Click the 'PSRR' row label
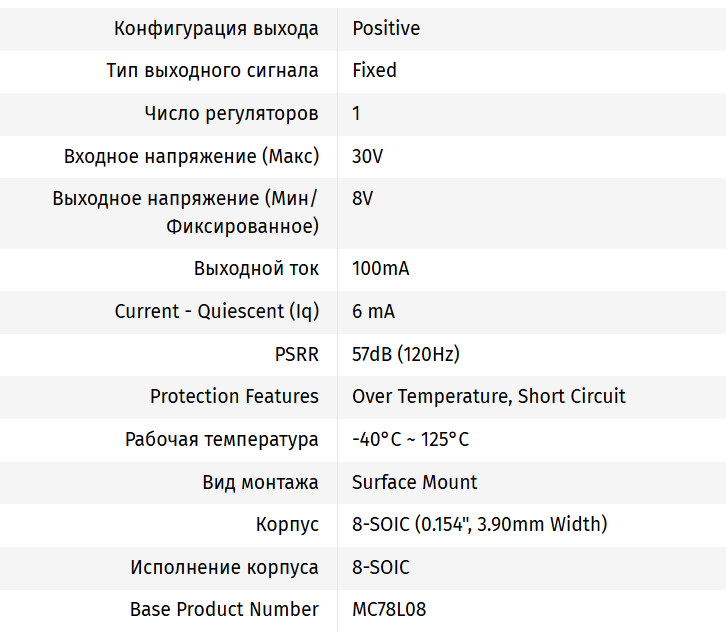Image resolution: width=726 pixels, height=640 pixels. (x=297, y=354)
